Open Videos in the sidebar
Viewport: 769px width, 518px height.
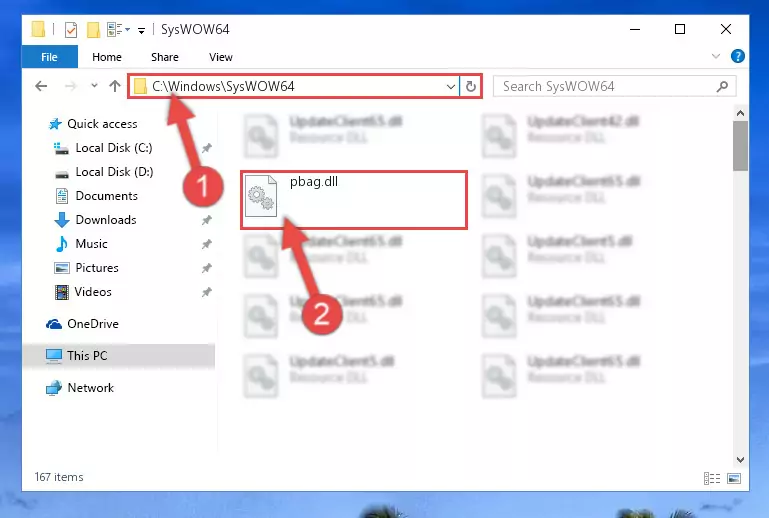click(x=83, y=292)
